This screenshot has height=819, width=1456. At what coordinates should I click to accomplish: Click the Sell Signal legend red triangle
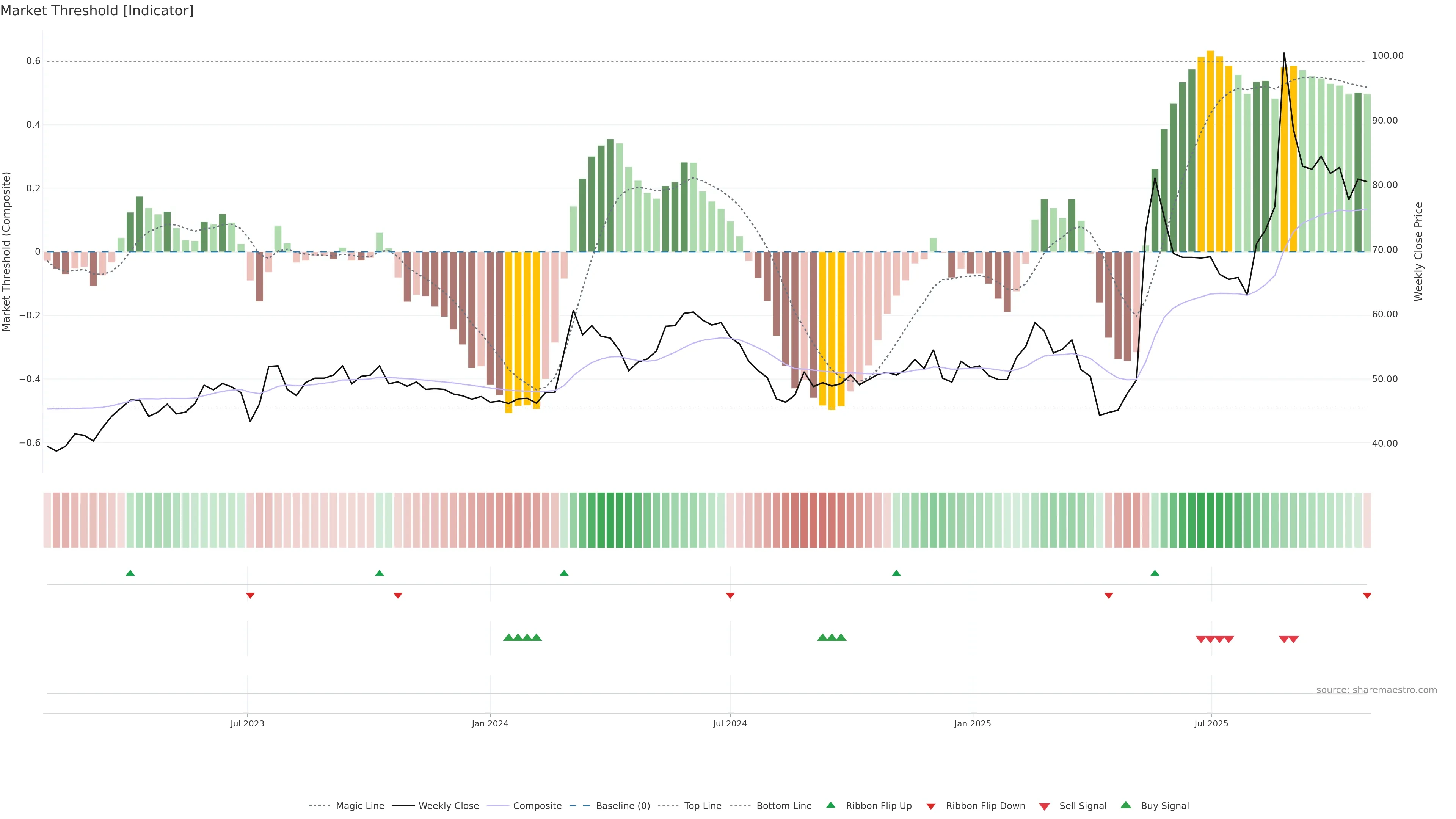pyautogui.click(x=1044, y=806)
